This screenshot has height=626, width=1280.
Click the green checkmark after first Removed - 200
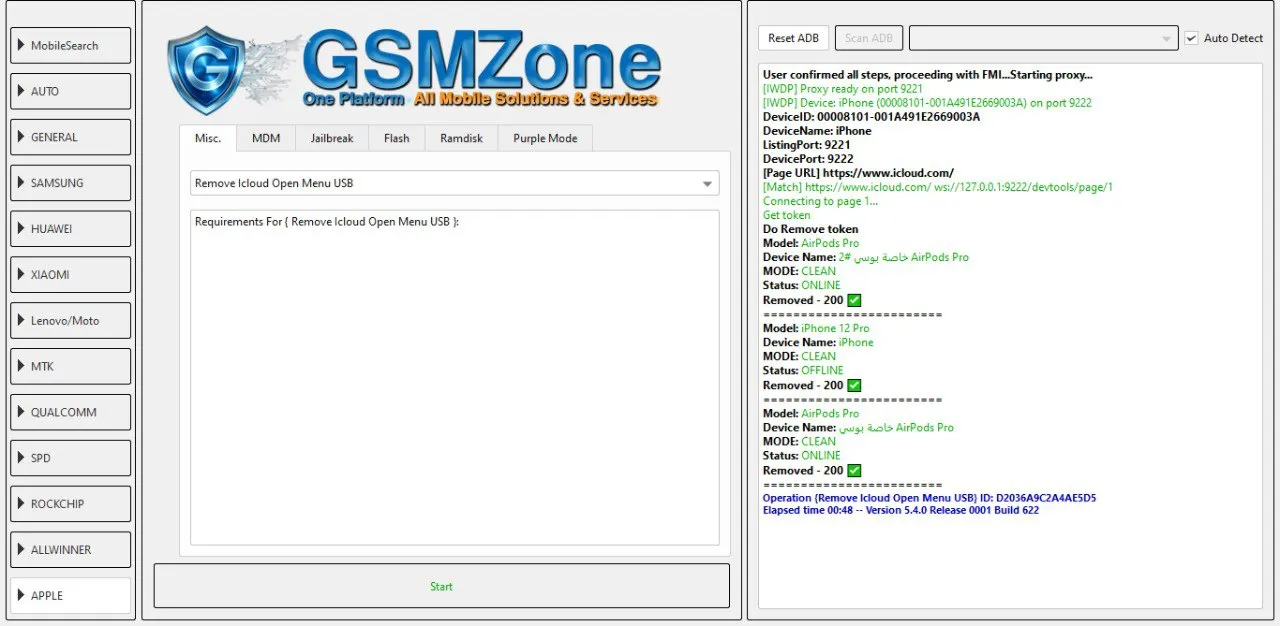[x=854, y=300]
